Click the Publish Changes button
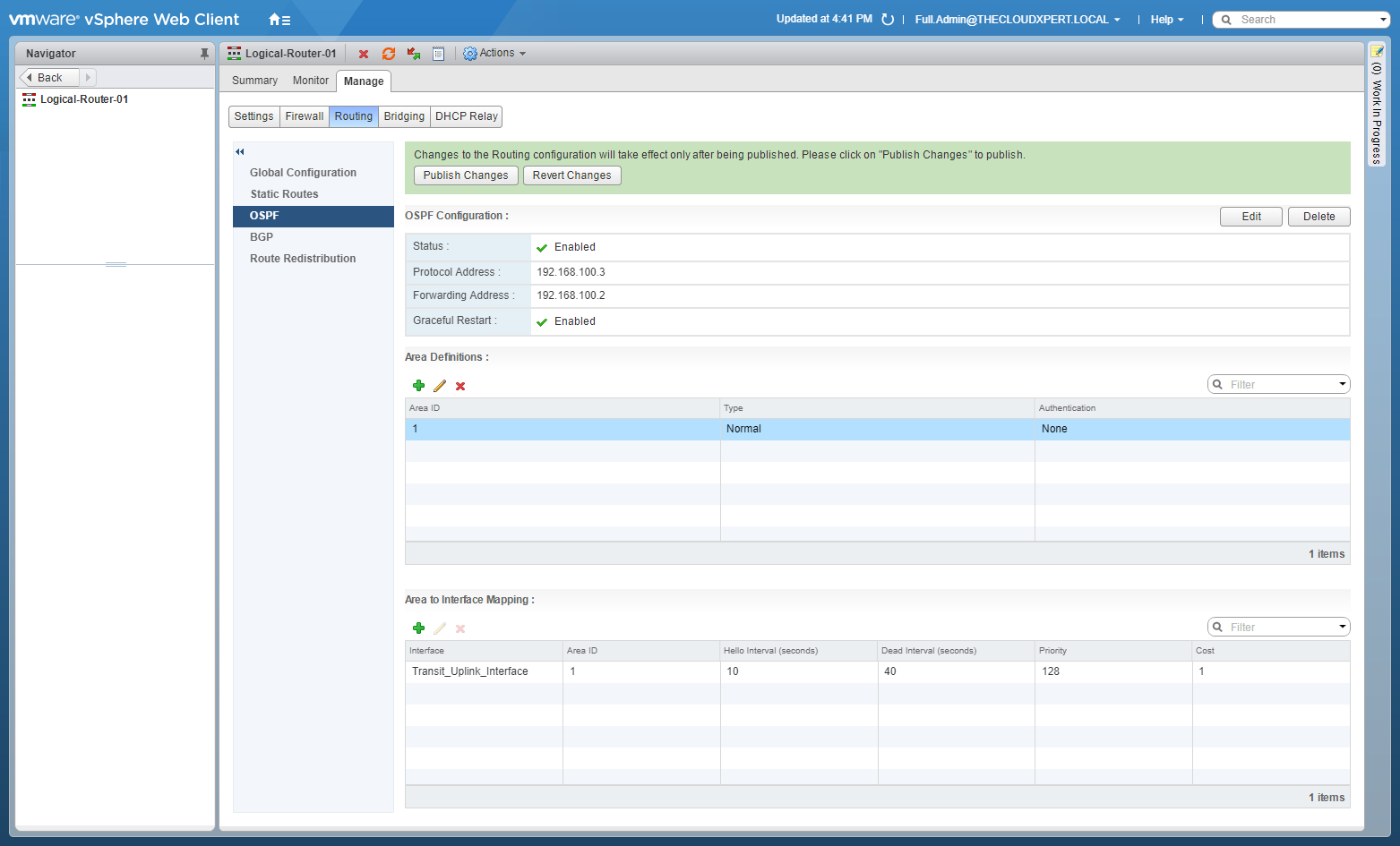Viewport: 1400px width, 846px height. (x=466, y=175)
